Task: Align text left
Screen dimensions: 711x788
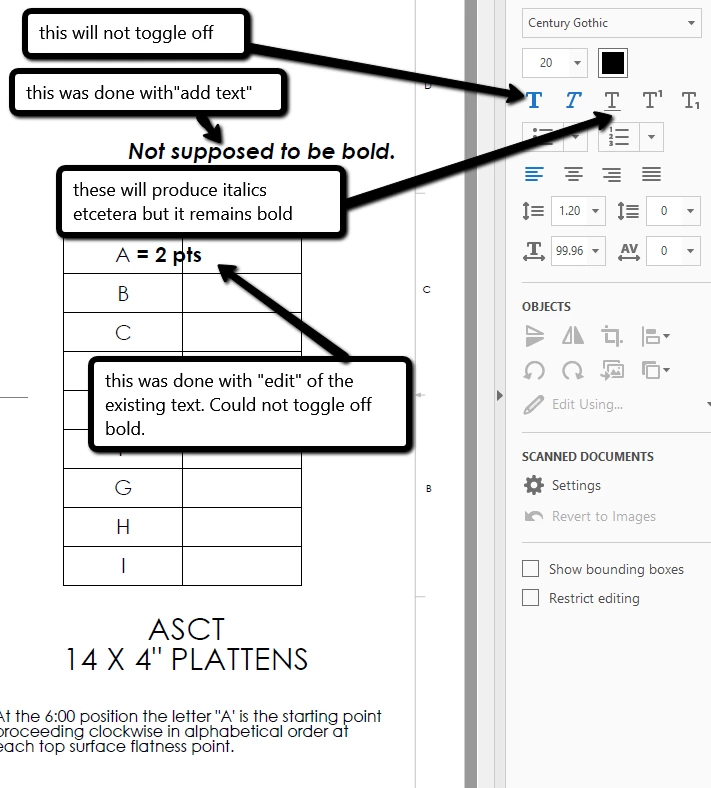Action: [534, 174]
